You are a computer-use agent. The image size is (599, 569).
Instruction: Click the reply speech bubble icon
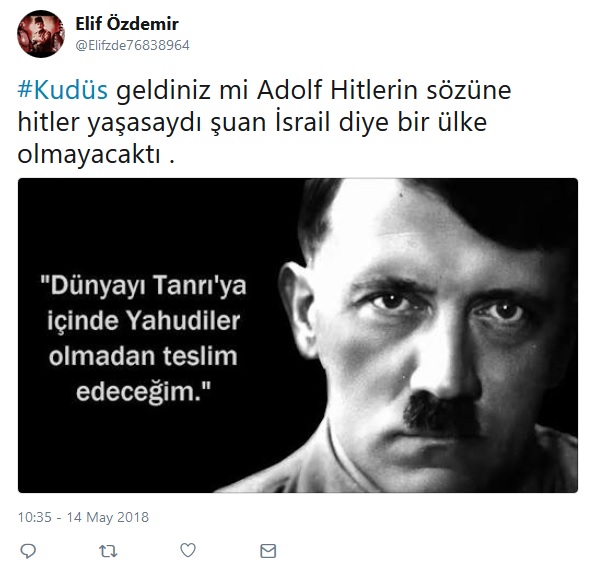coord(28,551)
